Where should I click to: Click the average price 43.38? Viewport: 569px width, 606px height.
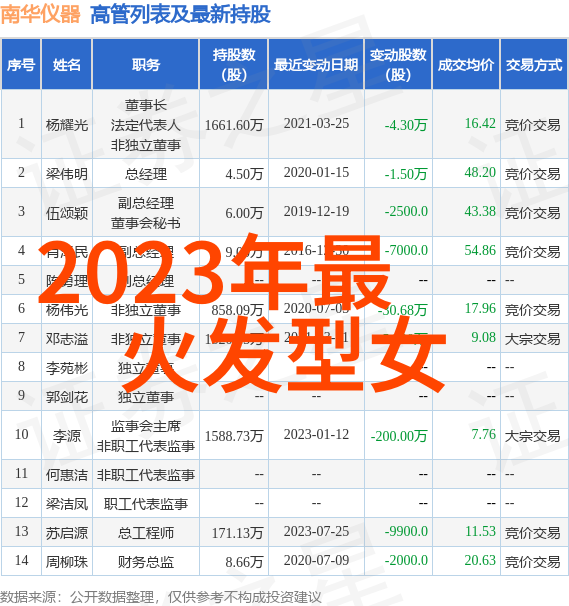(480, 212)
